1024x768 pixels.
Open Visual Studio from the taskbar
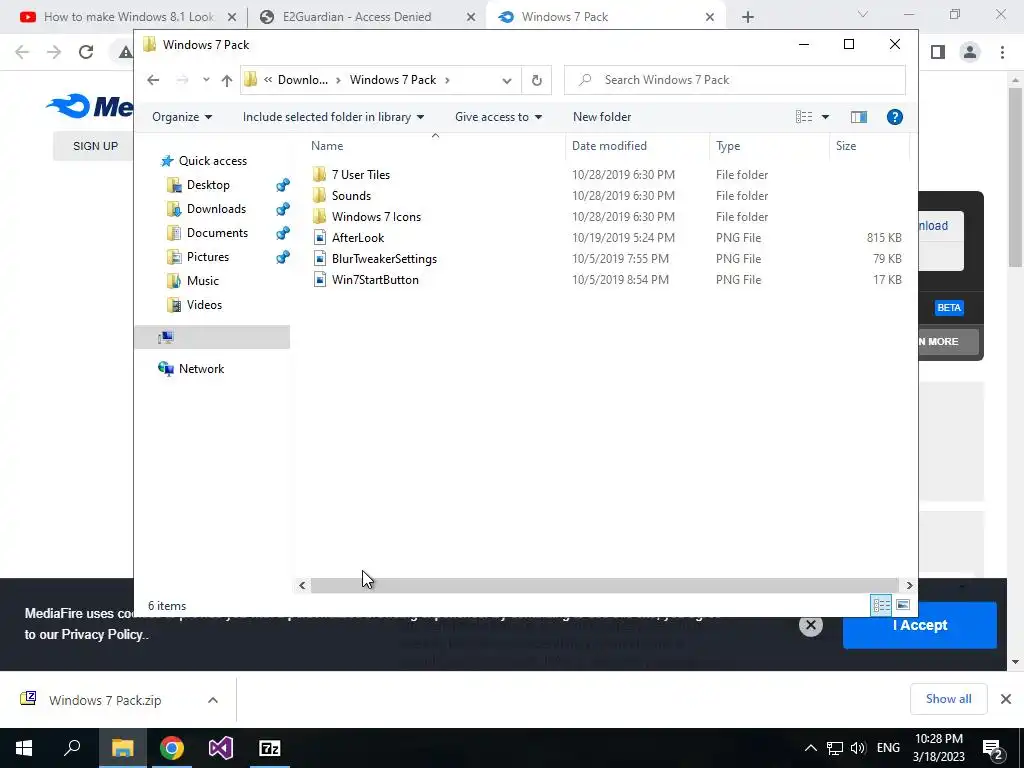221,748
